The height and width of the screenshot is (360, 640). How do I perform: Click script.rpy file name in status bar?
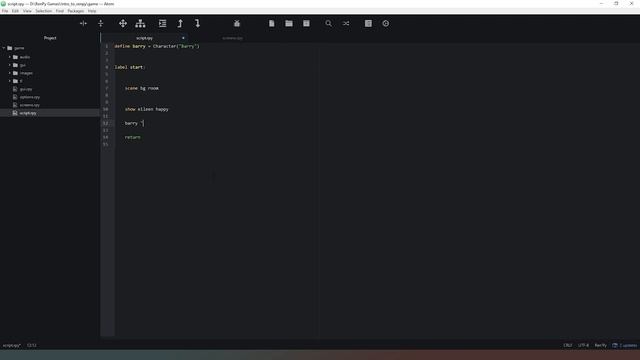click(12, 345)
